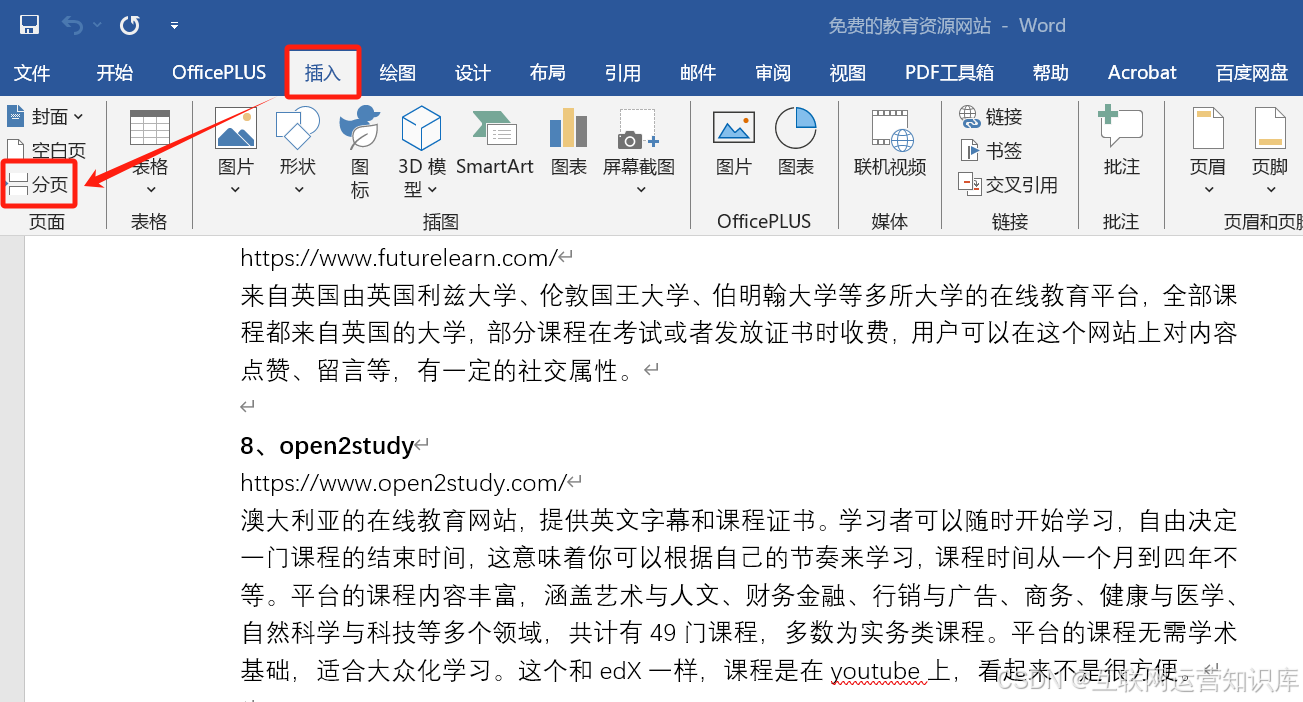
Task: Click paragraph starting 澳大利亚的在线教育网站
Action: [x=739, y=596]
